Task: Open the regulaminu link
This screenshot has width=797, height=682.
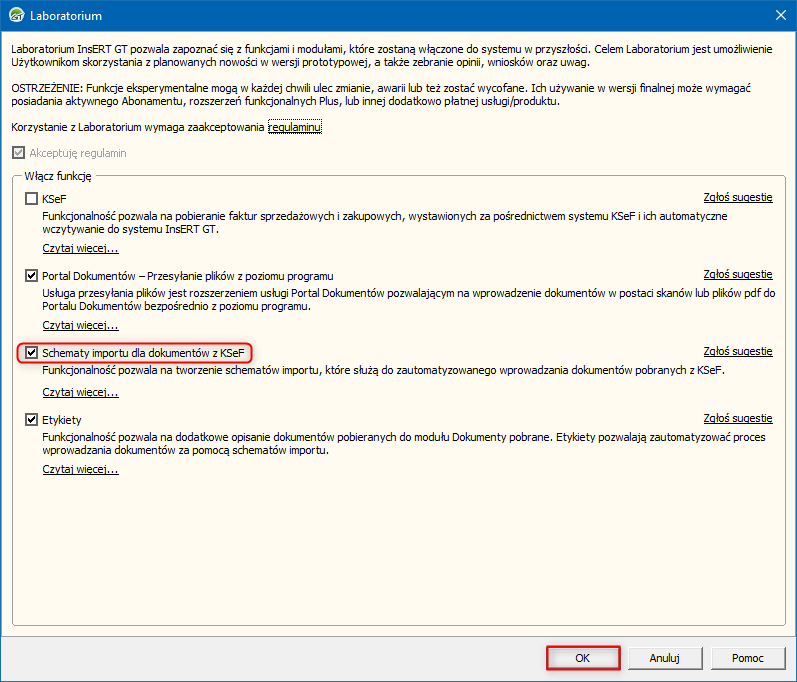Action: pos(295,127)
